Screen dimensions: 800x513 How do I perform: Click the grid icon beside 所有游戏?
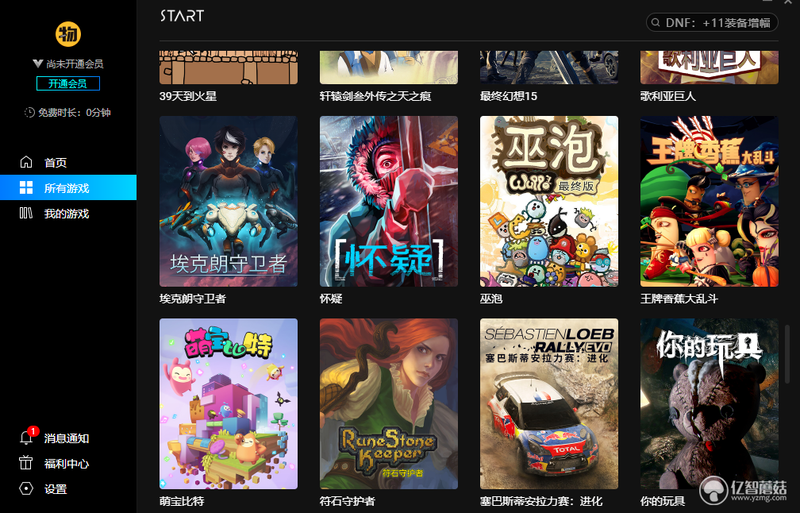26,188
